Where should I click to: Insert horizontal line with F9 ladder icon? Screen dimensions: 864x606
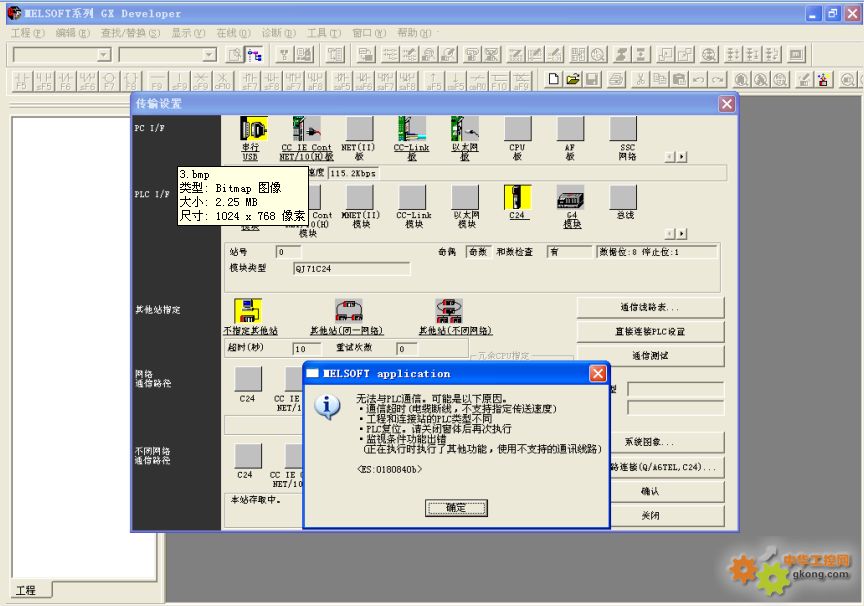tap(157, 81)
